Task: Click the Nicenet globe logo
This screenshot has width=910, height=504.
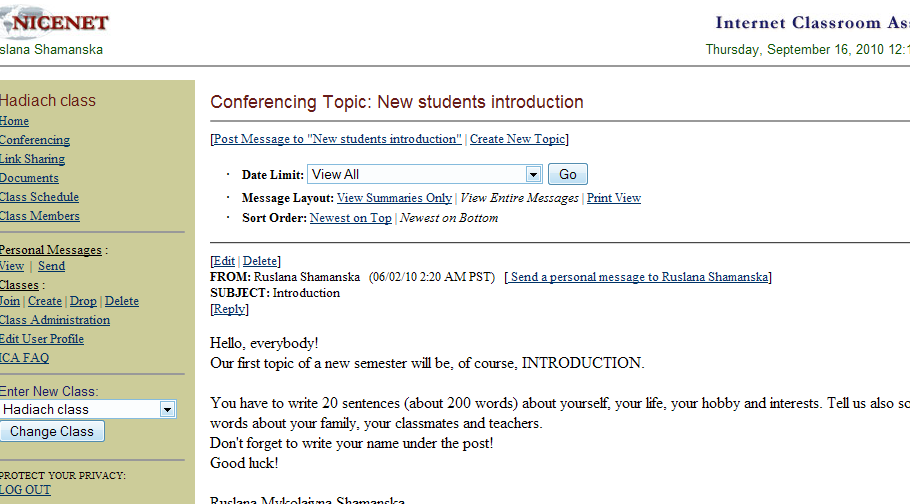Action: click(55, 22)
